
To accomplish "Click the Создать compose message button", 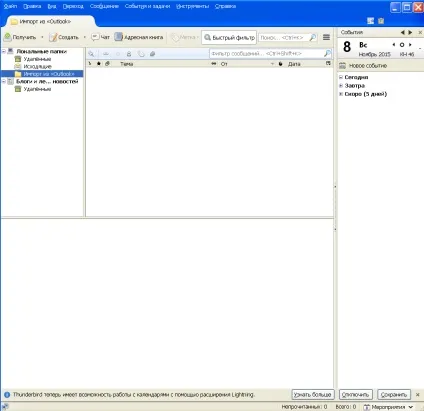I will [x=64, y=37].
